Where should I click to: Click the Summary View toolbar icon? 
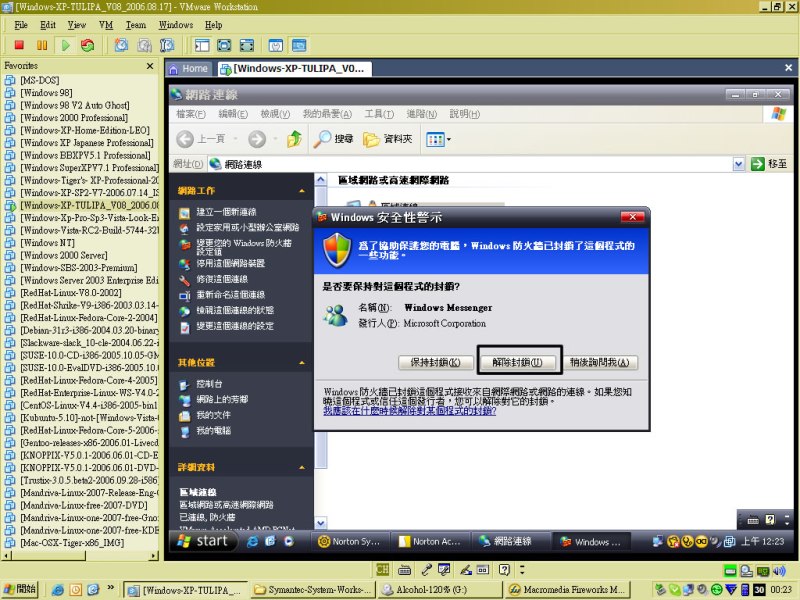click(276, 45)
